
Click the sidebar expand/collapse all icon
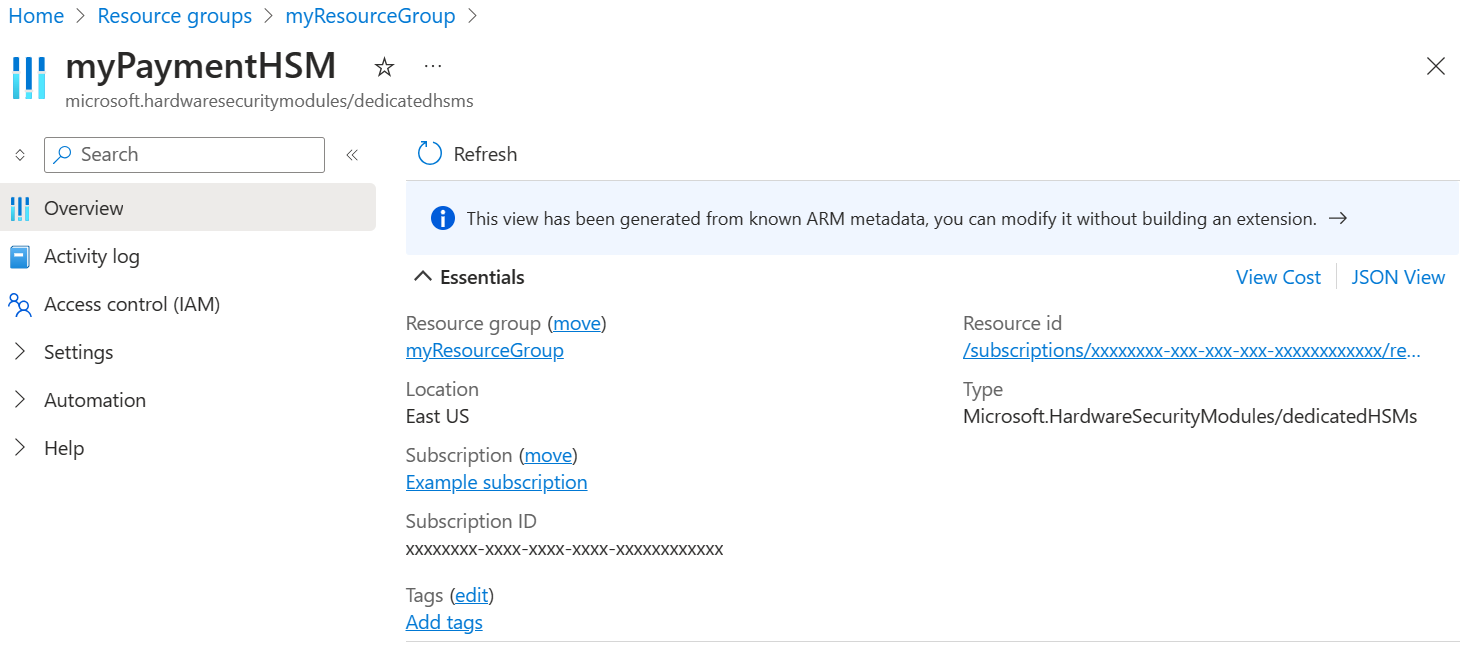20,155
